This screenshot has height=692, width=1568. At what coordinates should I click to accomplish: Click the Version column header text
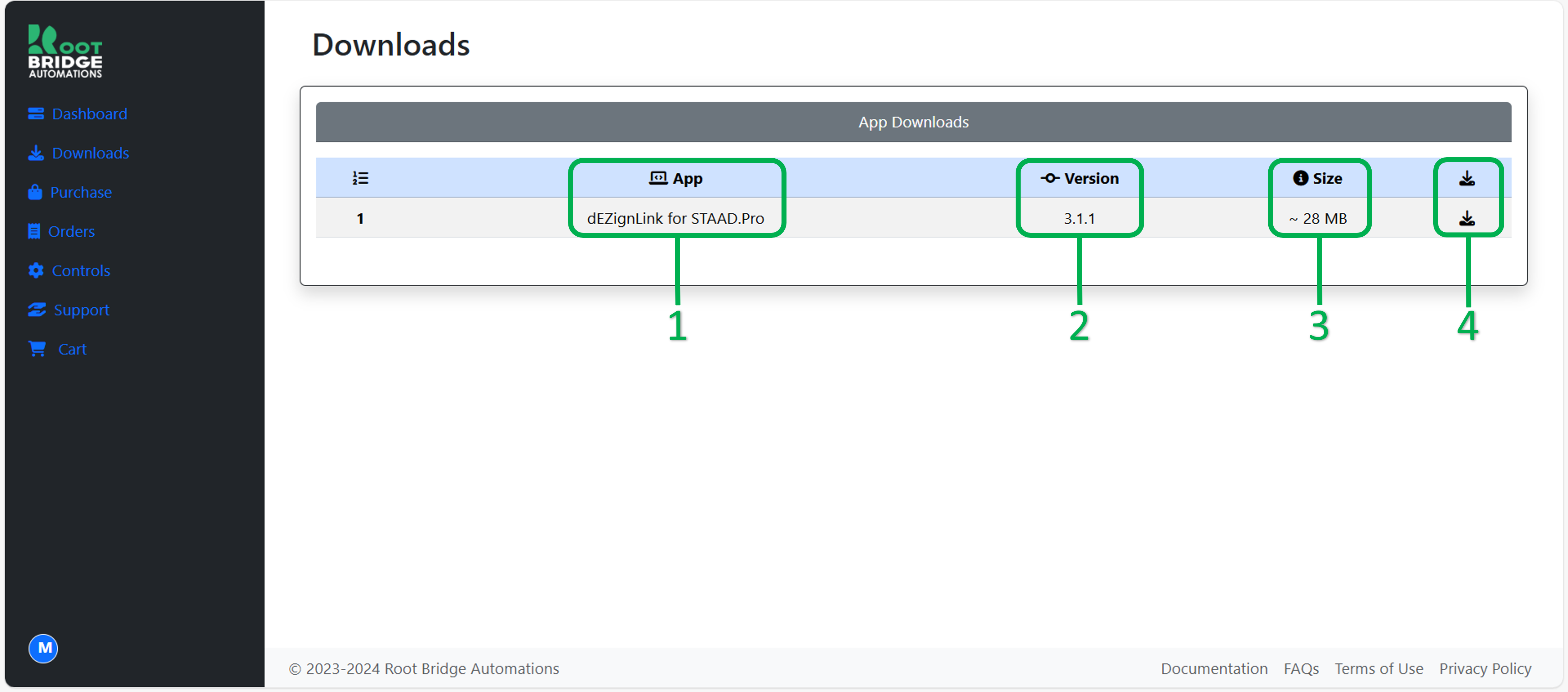[1092, 179]
